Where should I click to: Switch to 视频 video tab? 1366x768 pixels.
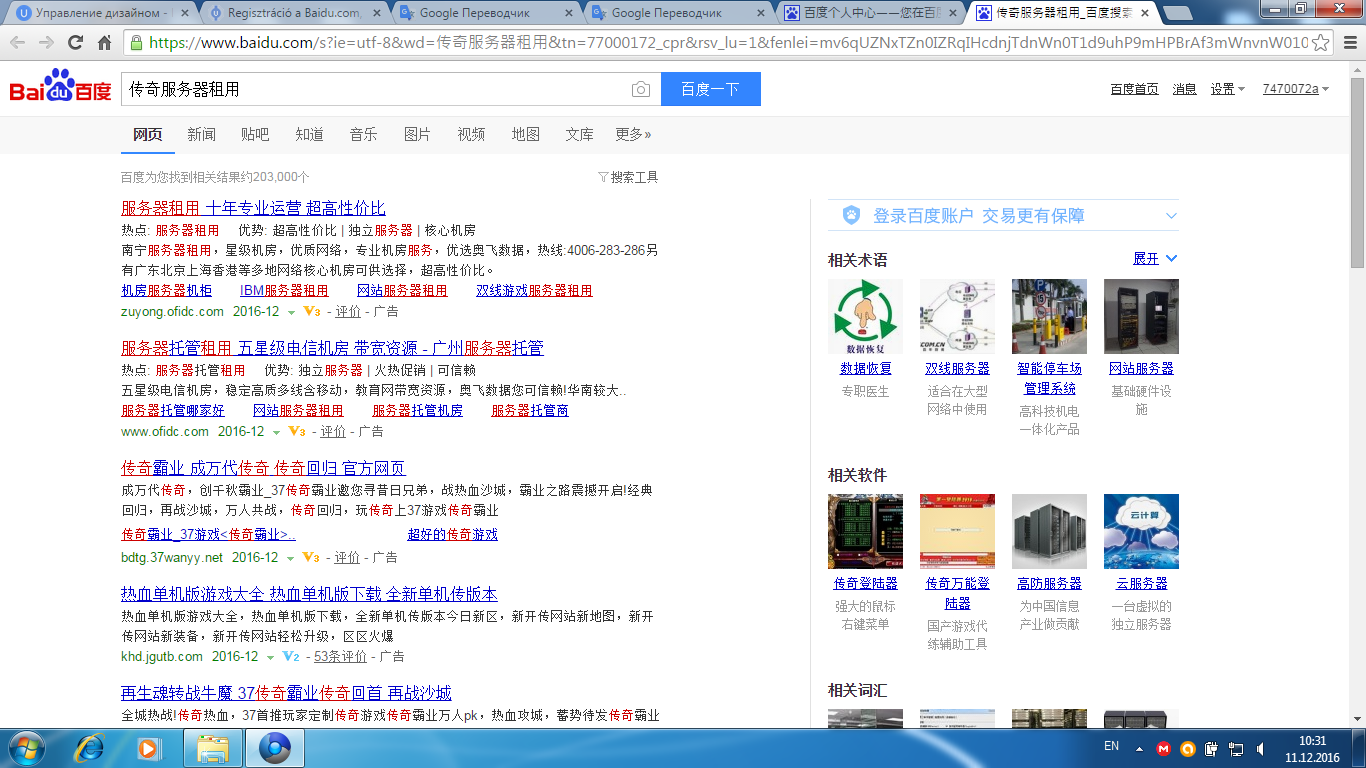click(471, 134)
